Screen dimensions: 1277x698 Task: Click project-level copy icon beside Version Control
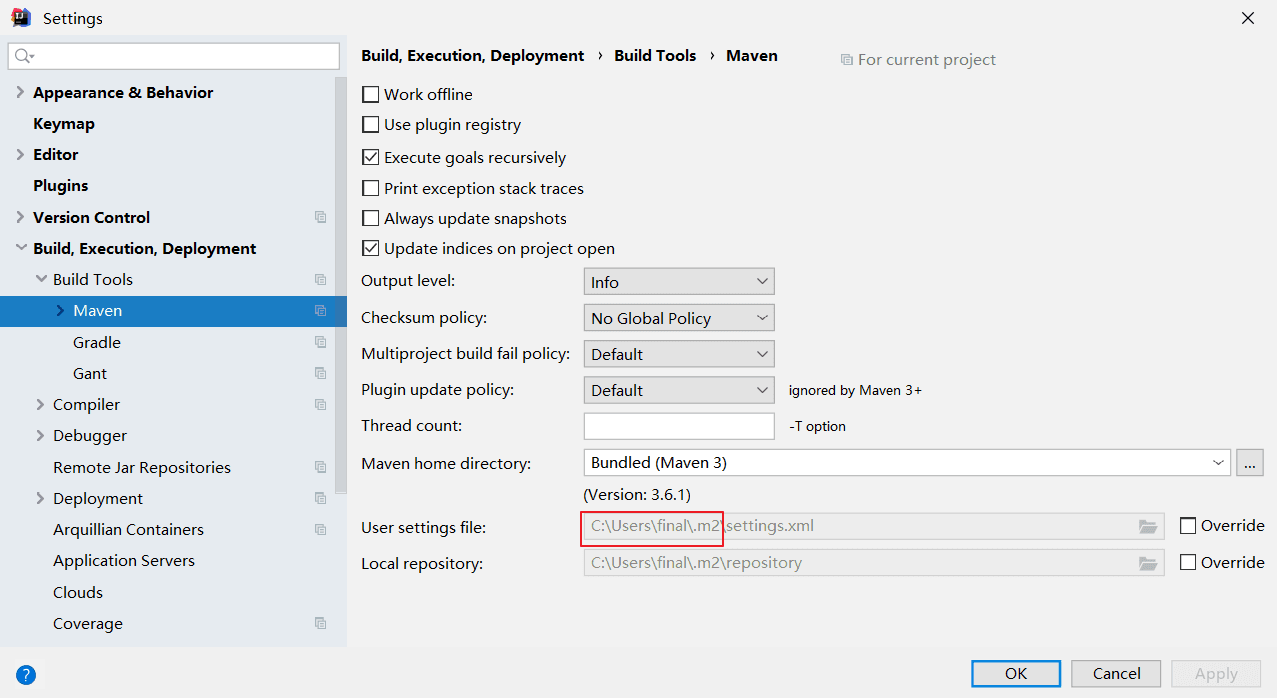click(x=320, y=217)
